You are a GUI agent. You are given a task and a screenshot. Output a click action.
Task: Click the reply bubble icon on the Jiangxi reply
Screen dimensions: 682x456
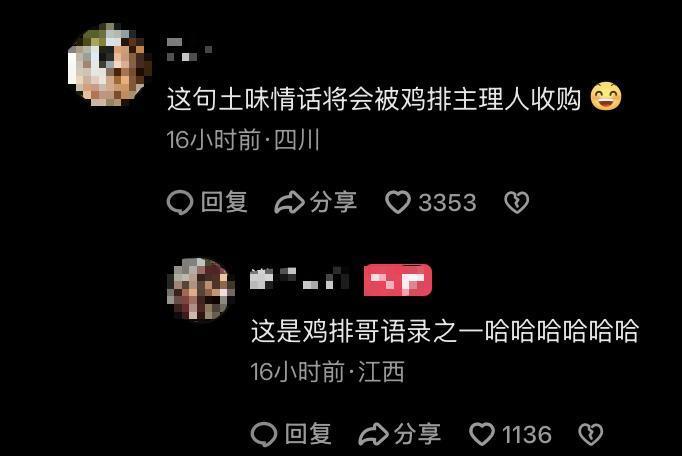(264, 434)
